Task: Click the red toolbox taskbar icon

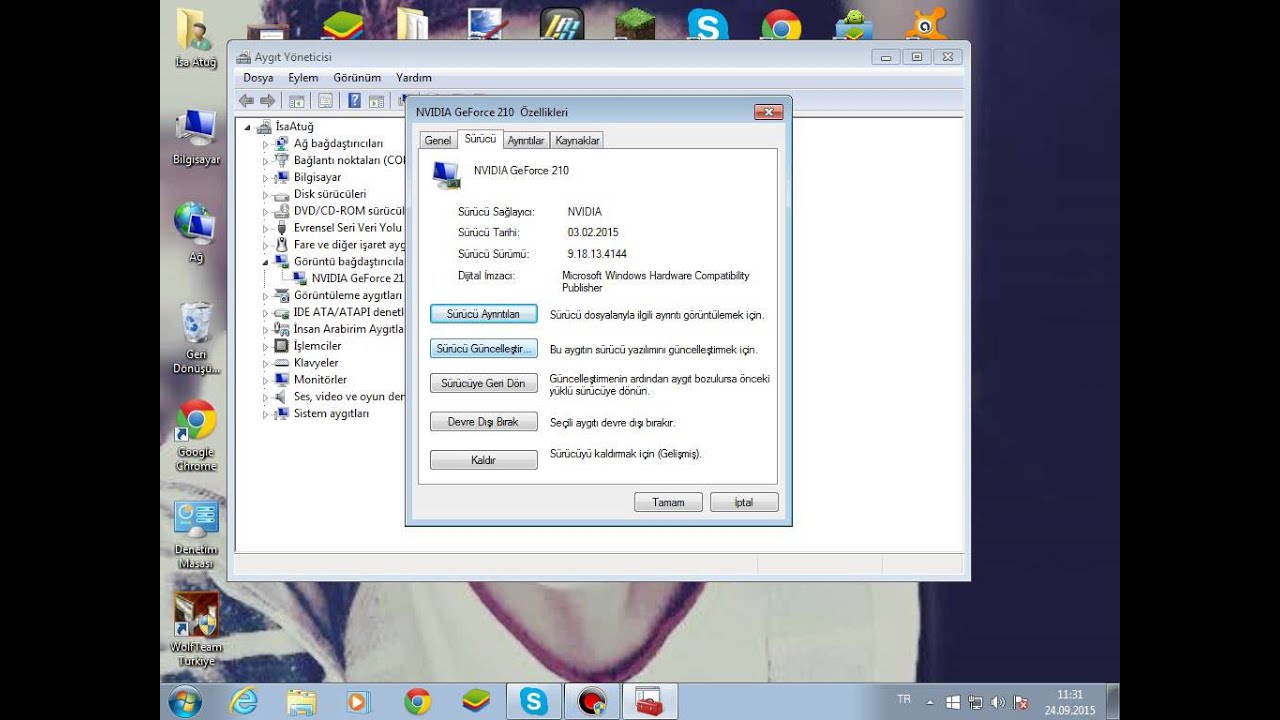Action: tap(650, 701)
